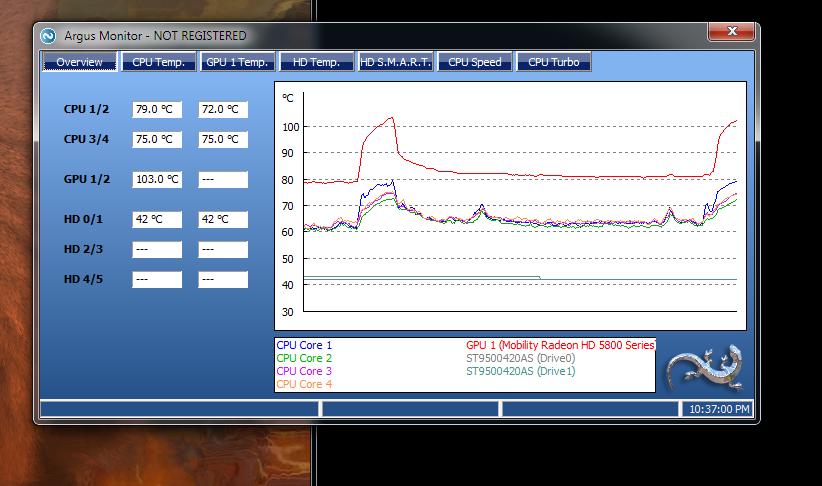This screenshot has width=822, height=486.
Task: Click the HD 2/3 label
Action: (x=83, y=249)
